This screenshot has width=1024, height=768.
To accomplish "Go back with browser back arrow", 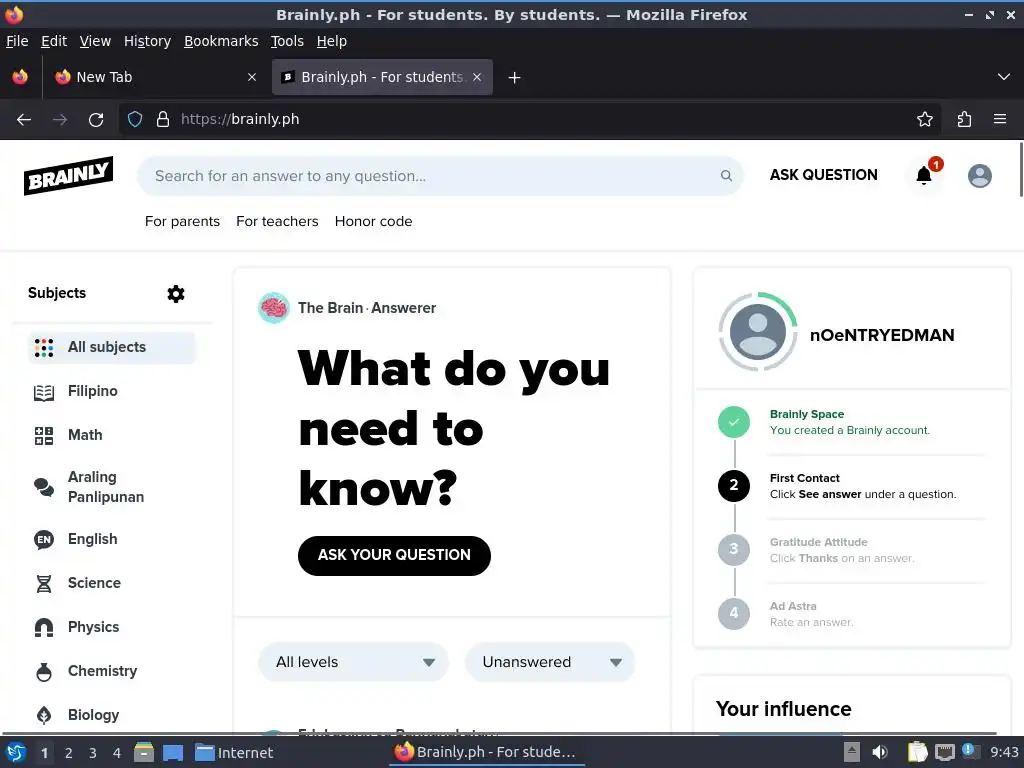I will (x=24, y=120).
